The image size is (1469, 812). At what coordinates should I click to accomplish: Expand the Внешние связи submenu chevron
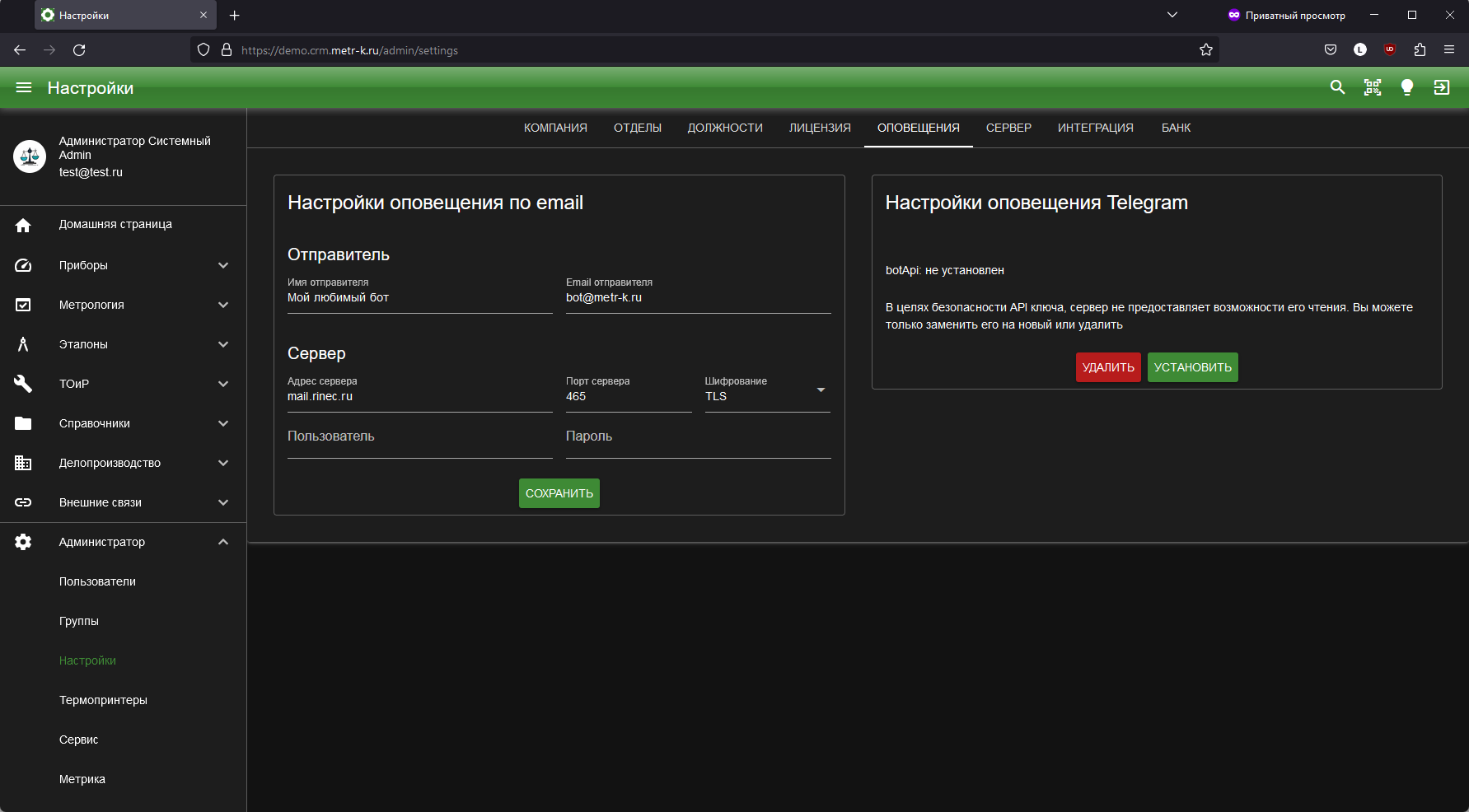click(223, 502)
